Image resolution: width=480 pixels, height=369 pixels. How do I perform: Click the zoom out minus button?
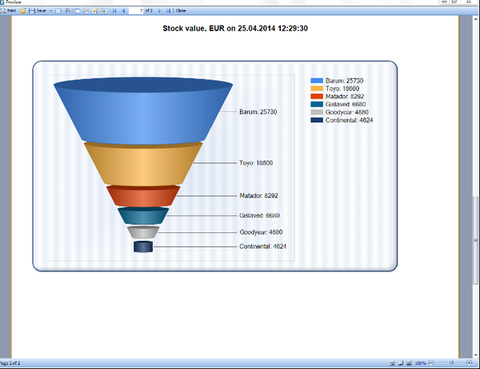(431, 363)
